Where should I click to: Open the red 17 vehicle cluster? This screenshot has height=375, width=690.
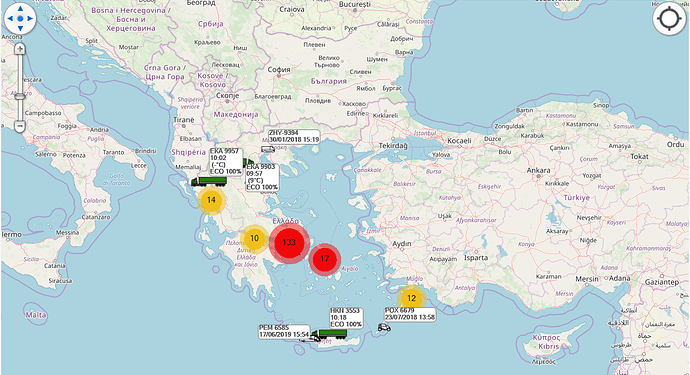pos(325,259)
